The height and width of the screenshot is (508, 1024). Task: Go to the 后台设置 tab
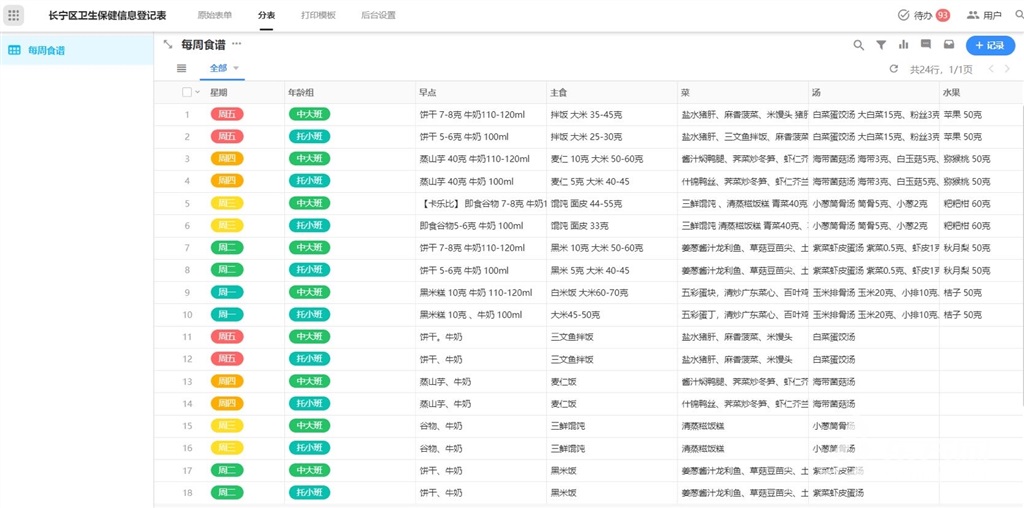[x=377, y=15]
